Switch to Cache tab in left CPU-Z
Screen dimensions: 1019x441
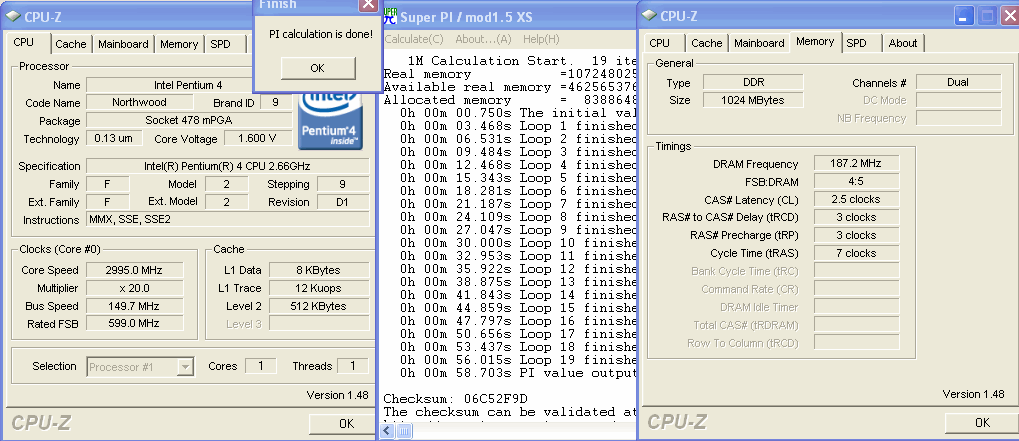tap(70, 44)
